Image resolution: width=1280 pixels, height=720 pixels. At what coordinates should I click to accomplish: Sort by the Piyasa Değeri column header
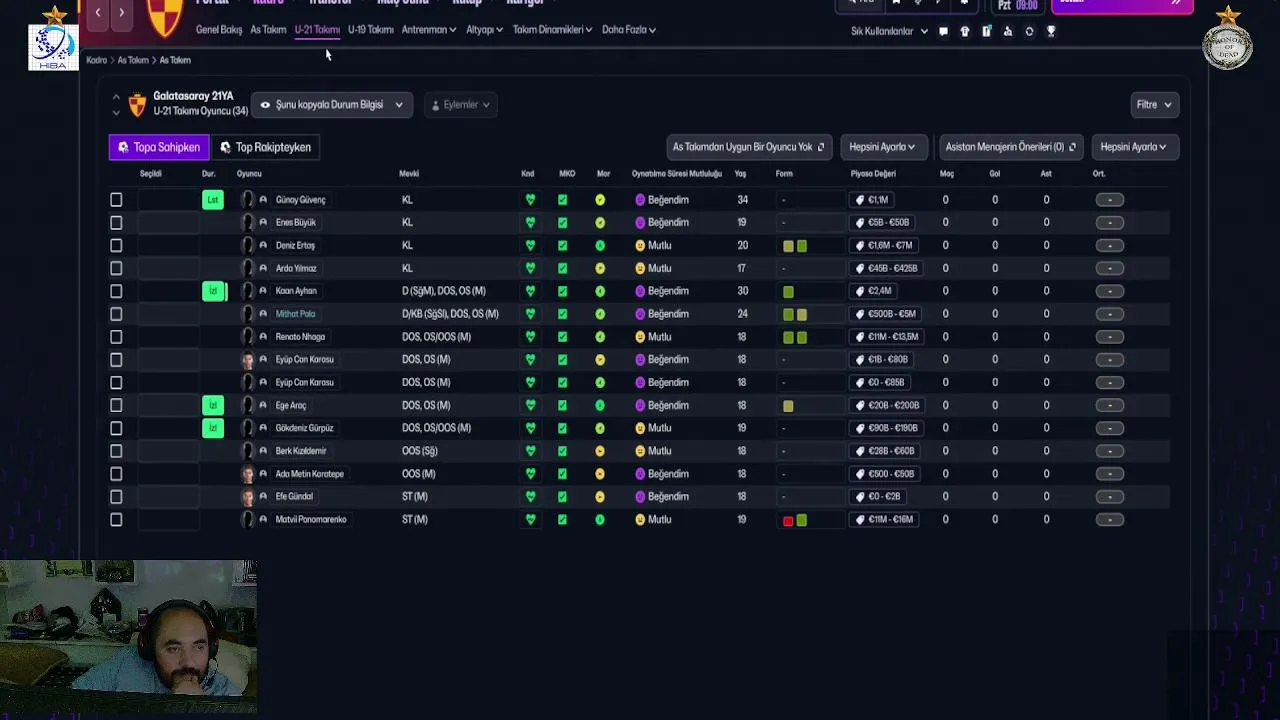tap(873, 174)
